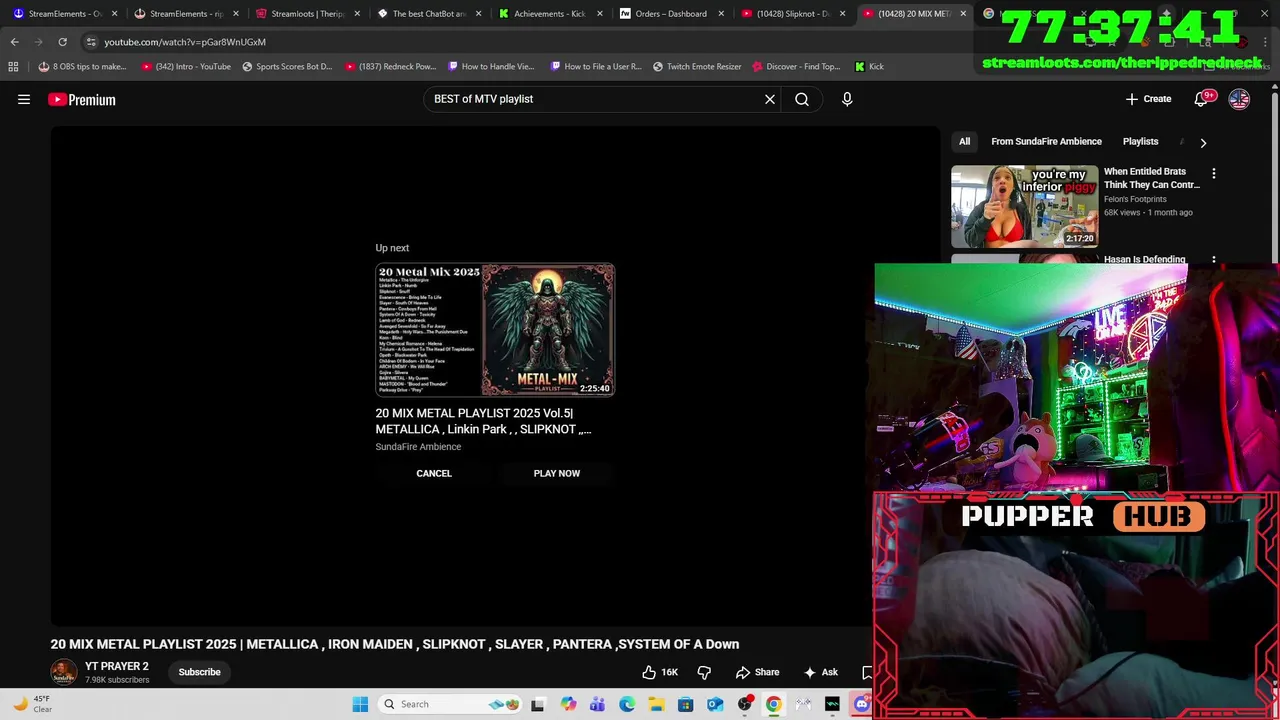This screenshot has height=720, width=1280.
Task: Open Microsoft Edge from the taskbar
Action: pyautogui.click(x=627, y=704)
